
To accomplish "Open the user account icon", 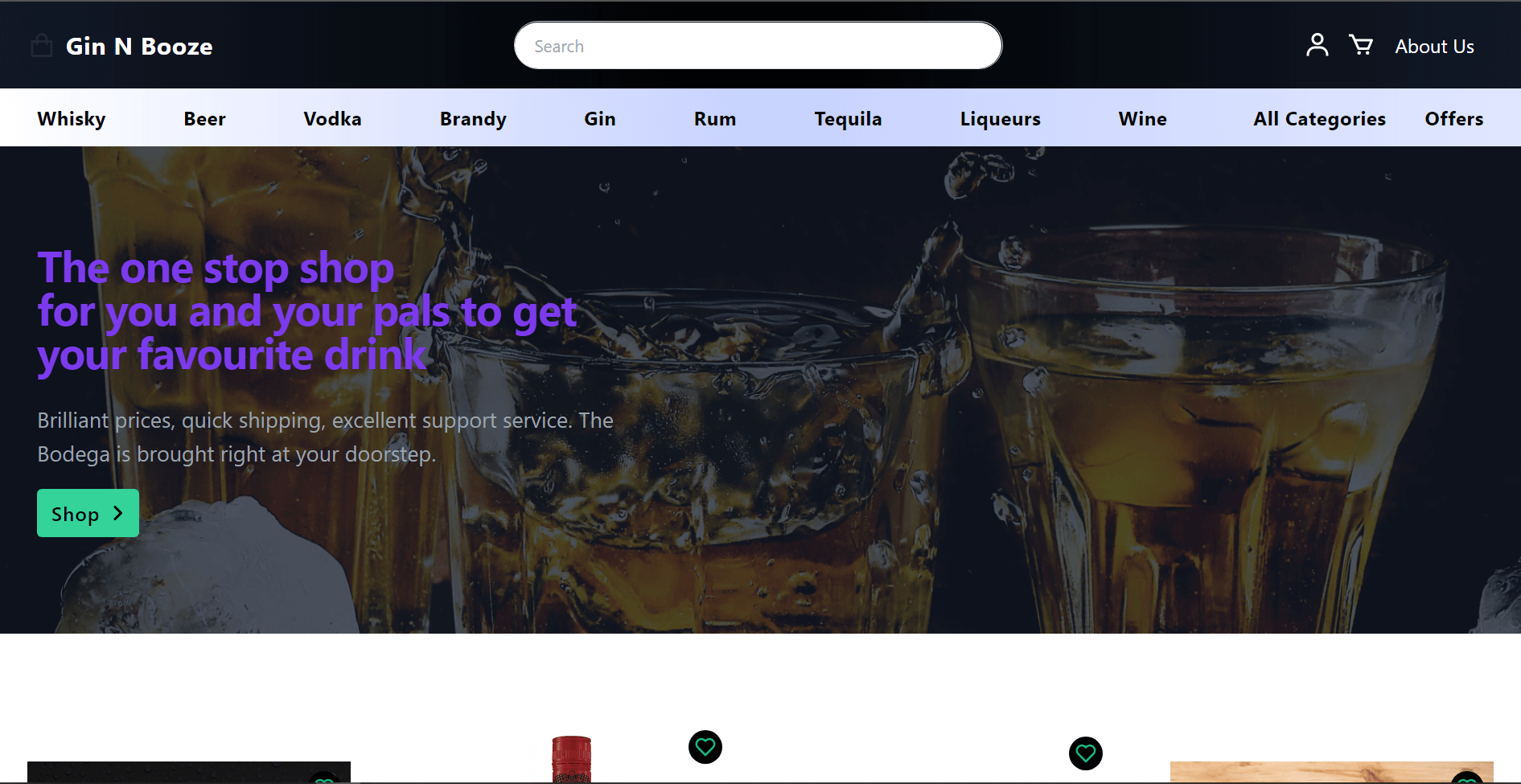I will tap(1317, 45).
